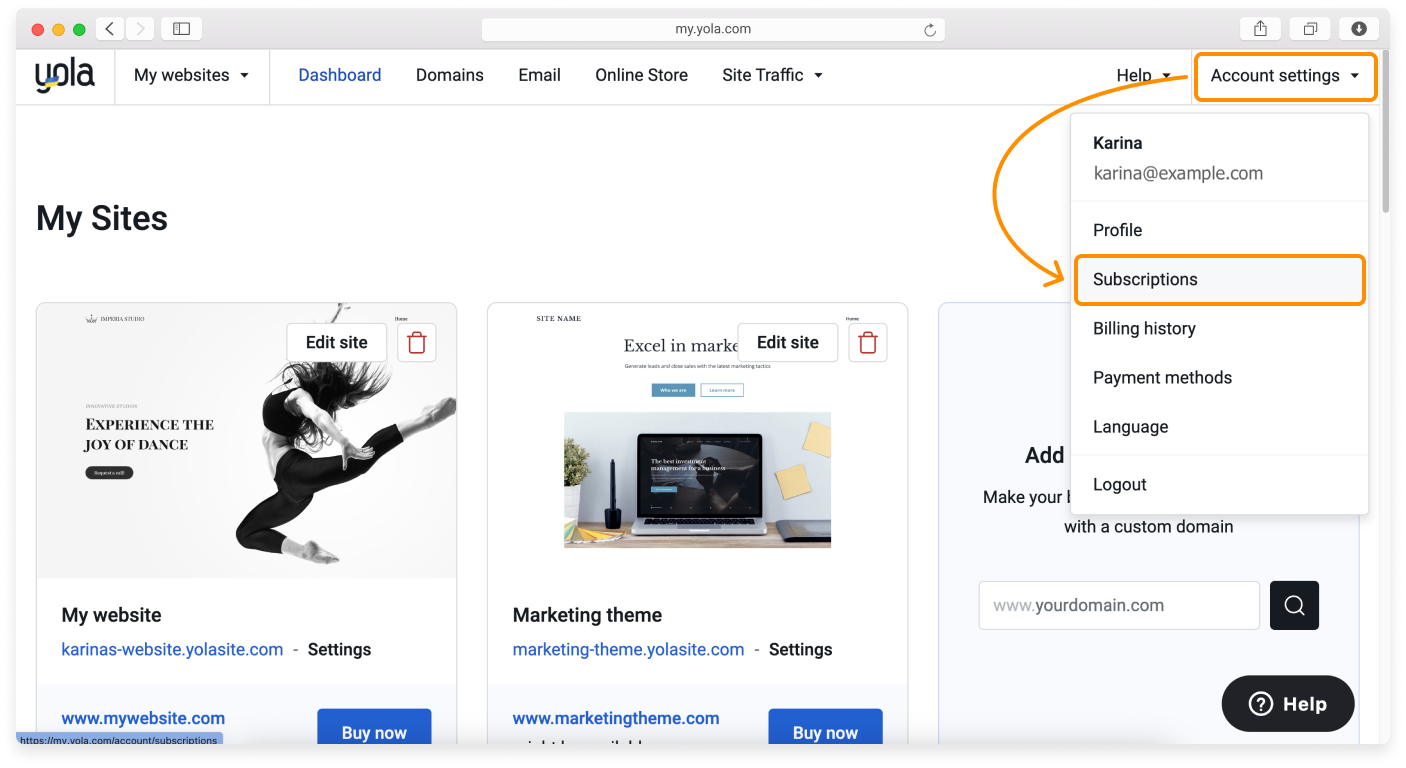Select Subscriptions from the account menu
The image size is (1406, 768).
point(1144,280)
